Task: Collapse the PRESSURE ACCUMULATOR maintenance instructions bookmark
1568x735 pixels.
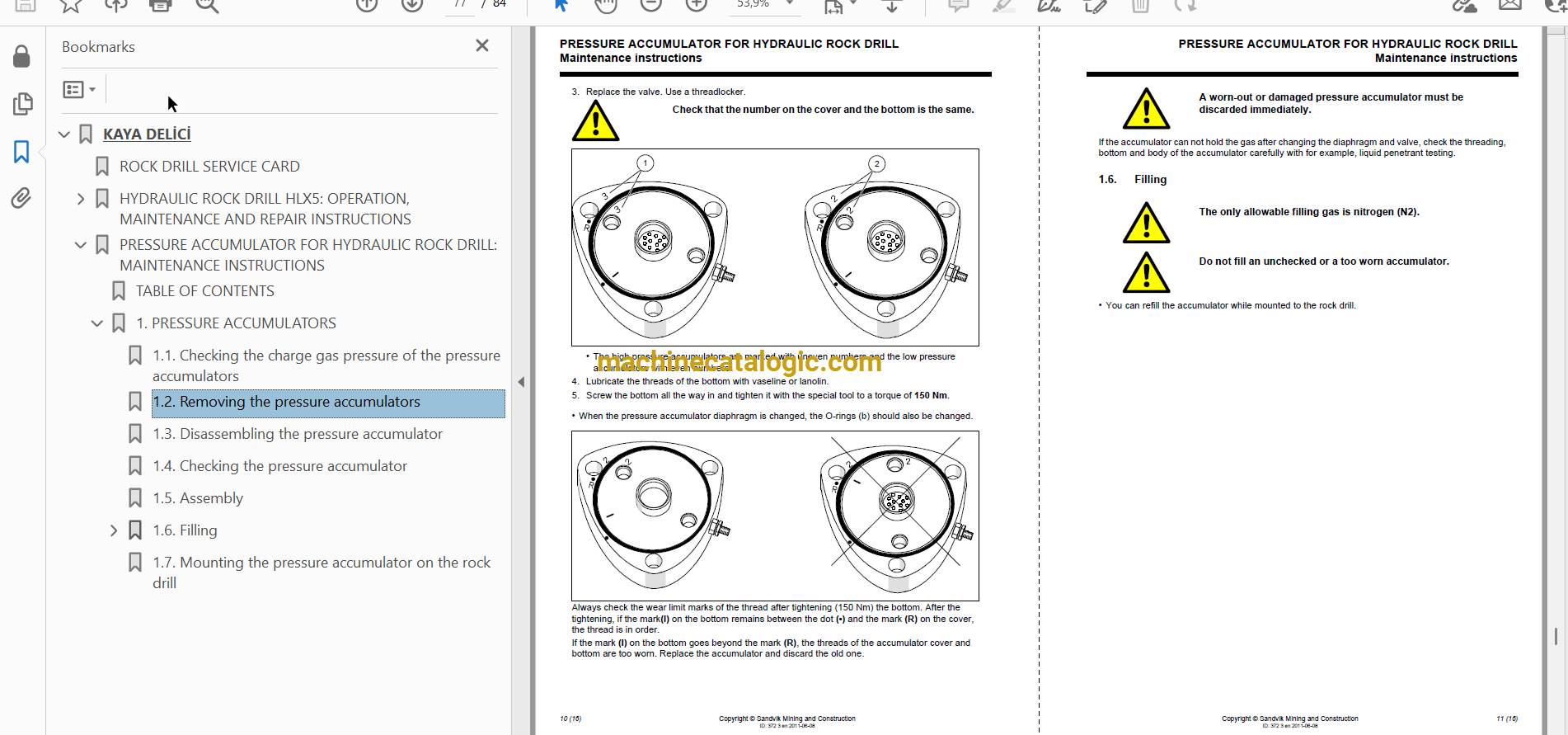Action: 81,245
